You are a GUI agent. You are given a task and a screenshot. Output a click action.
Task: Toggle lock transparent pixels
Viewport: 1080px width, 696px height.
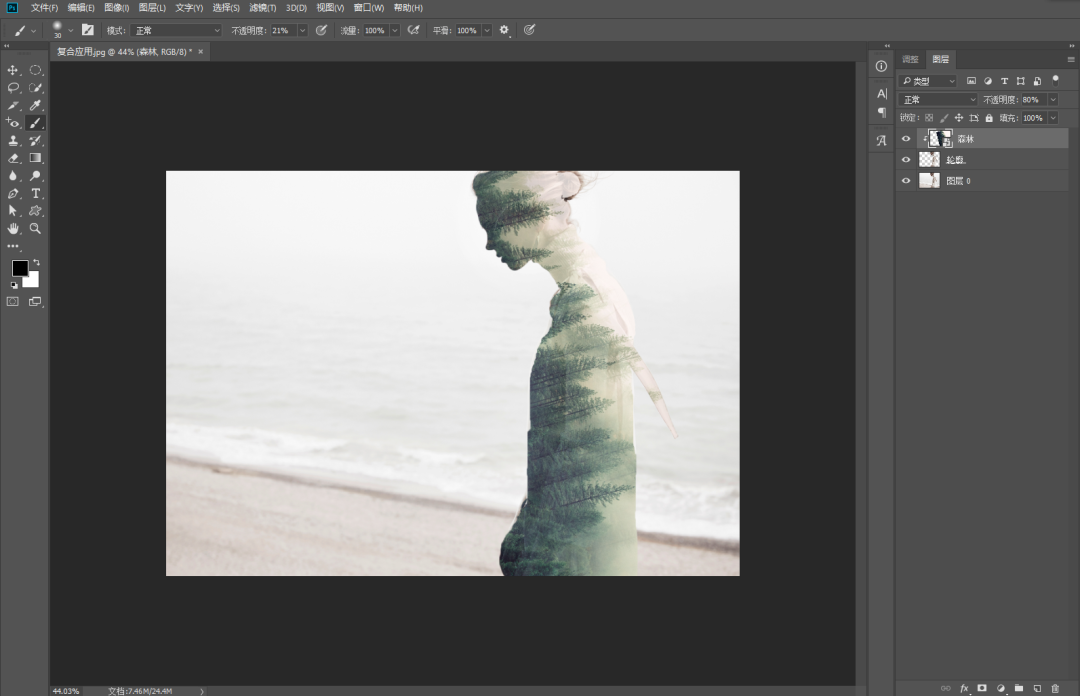coord(928,118)
